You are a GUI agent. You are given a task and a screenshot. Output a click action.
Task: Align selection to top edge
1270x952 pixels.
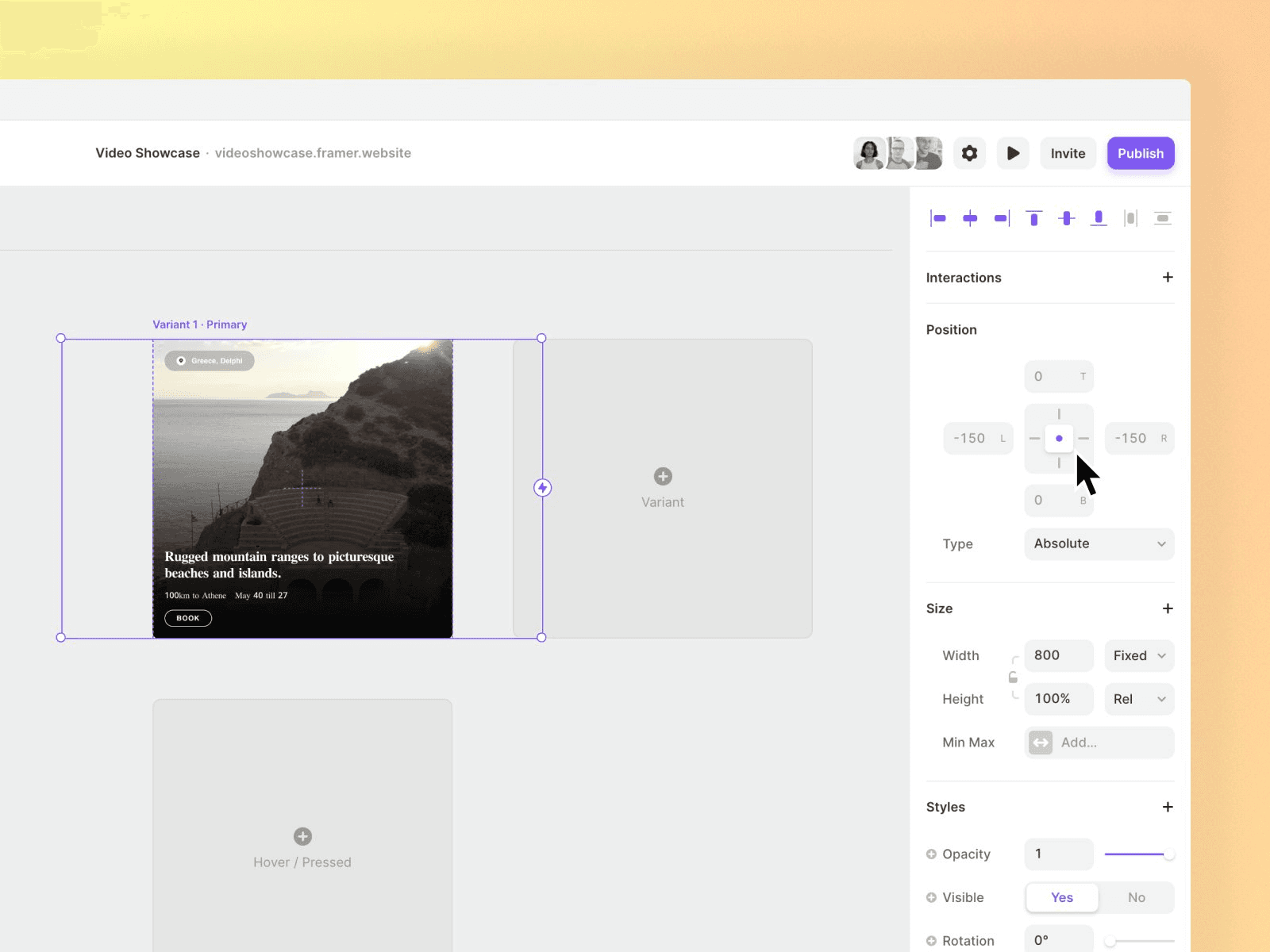(x=1033, y=218)
